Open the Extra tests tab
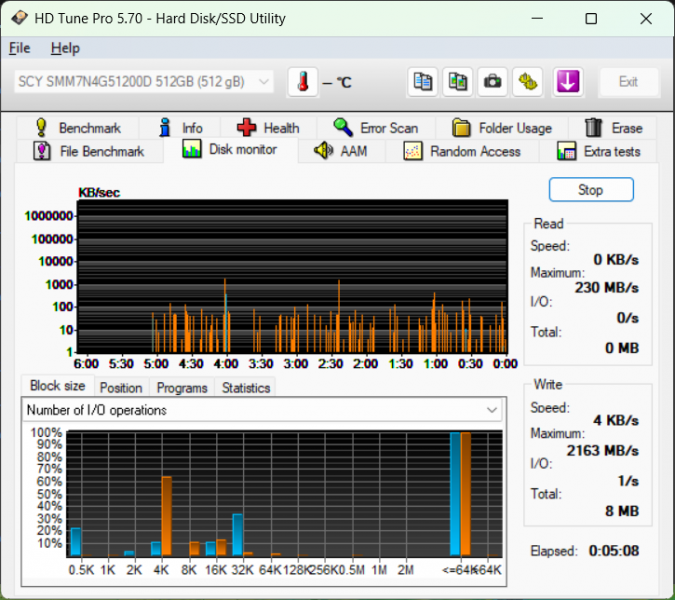 pos(598,152)
